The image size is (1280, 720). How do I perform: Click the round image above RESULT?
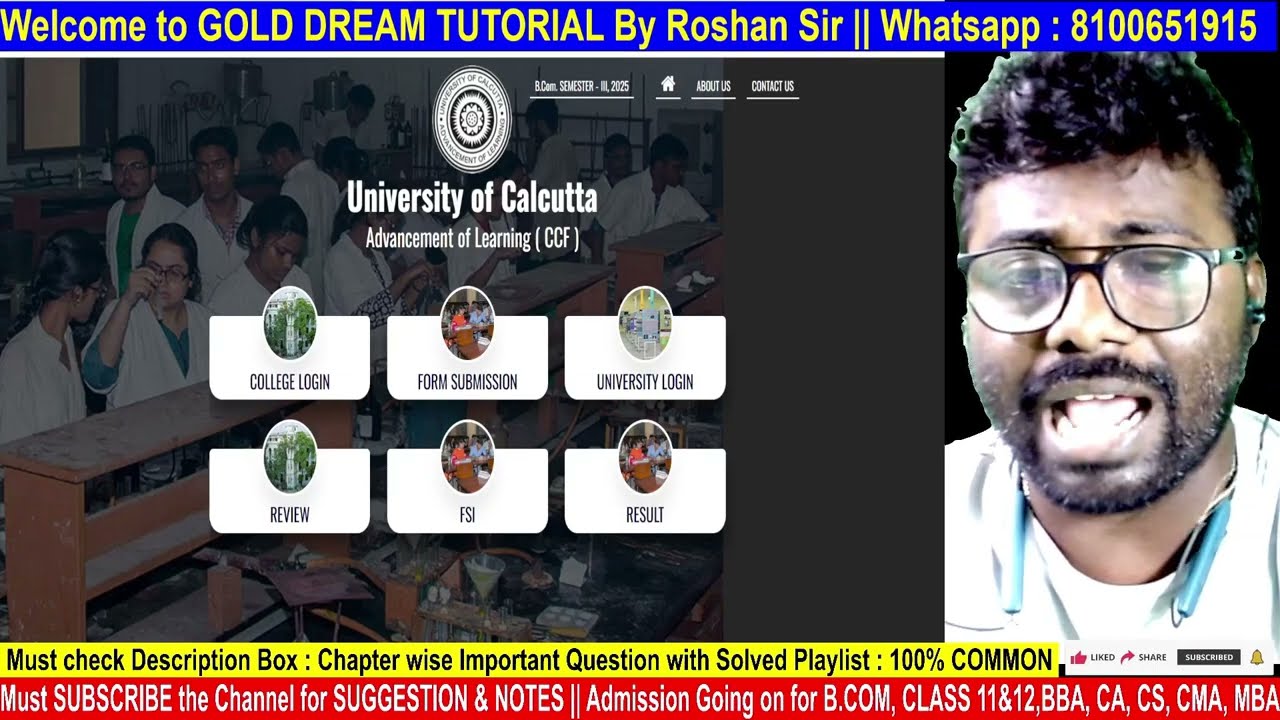click(x=645, y=457)
